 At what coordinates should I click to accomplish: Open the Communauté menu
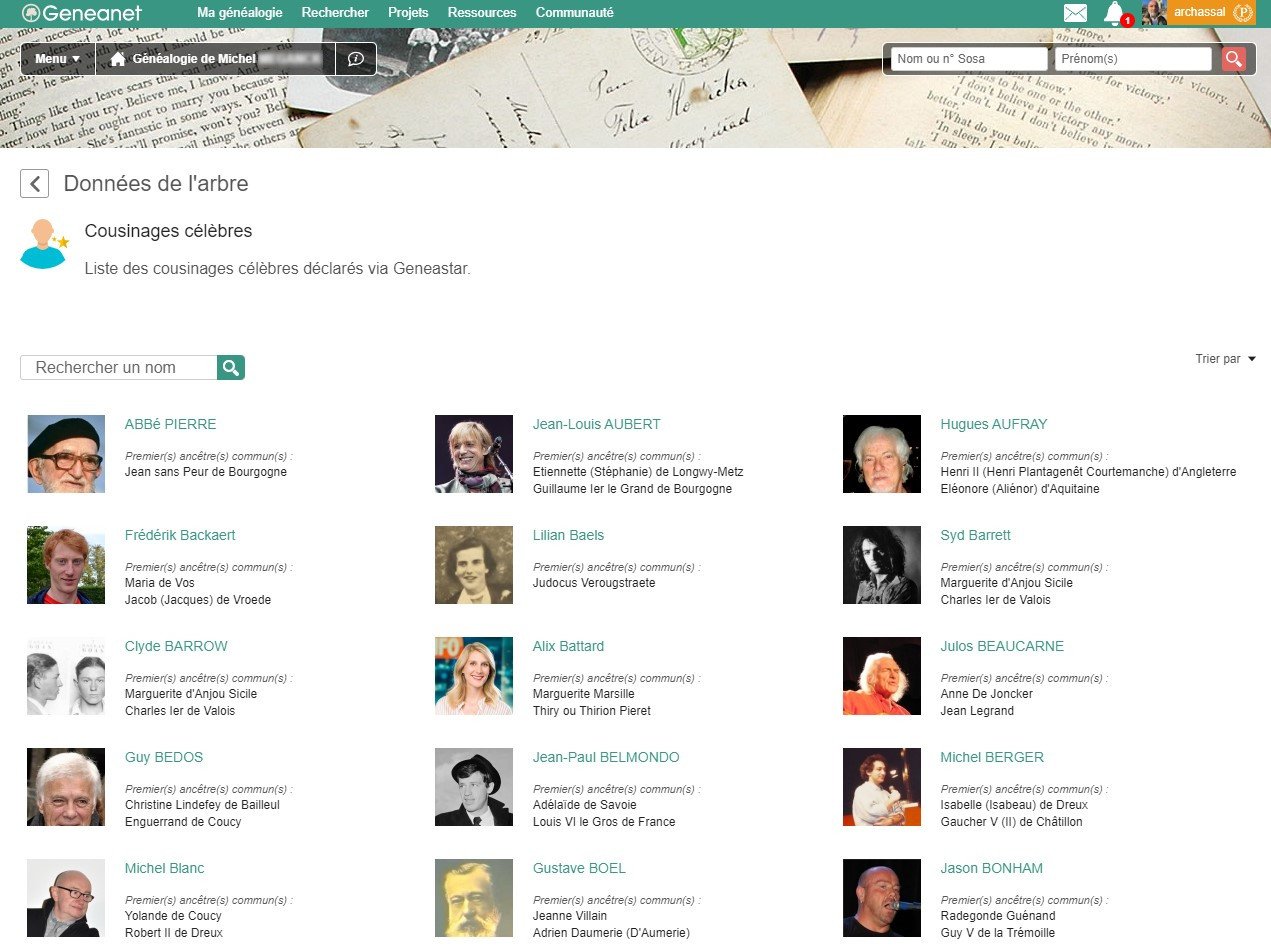click(x=574, y=13)
